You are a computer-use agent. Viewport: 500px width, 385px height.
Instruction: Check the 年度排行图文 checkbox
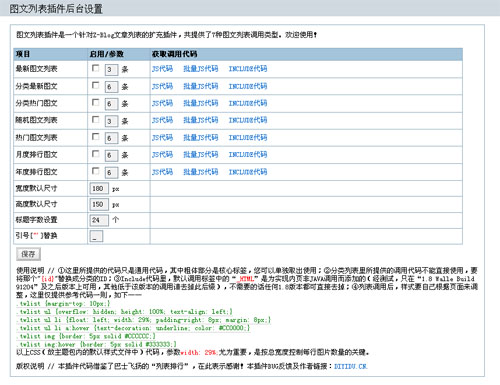coord(95,171)
